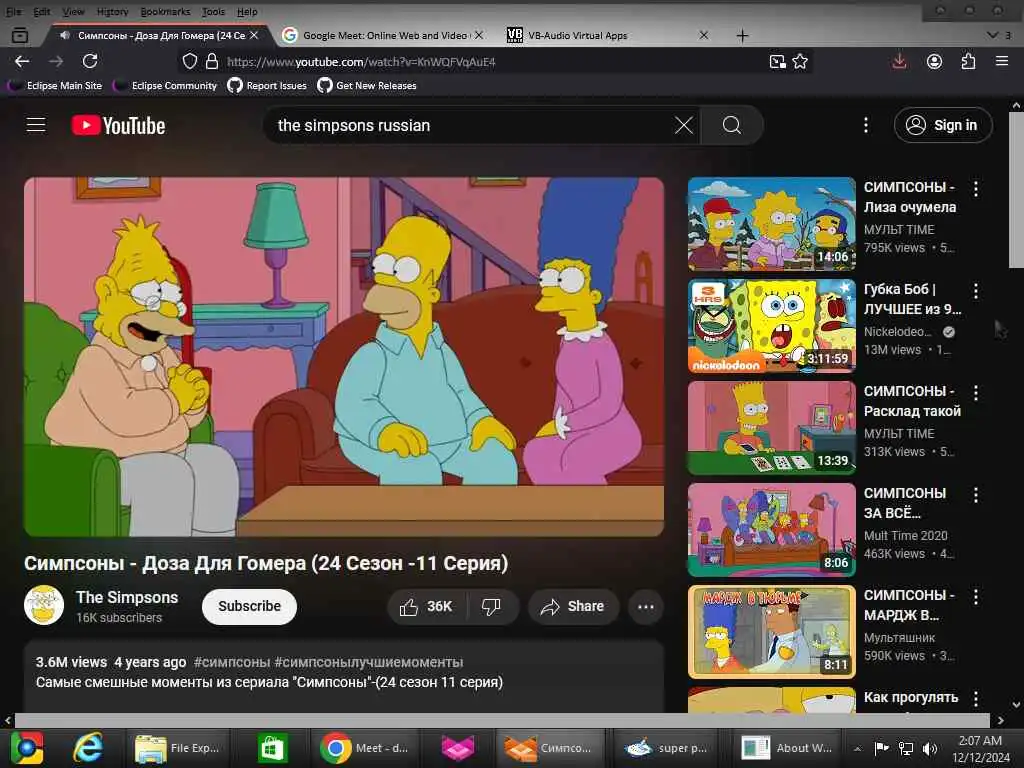The height and width of the screenshot is (768, 1024).
Task: Click the URL address field
Action: click(x=492, y=62)
